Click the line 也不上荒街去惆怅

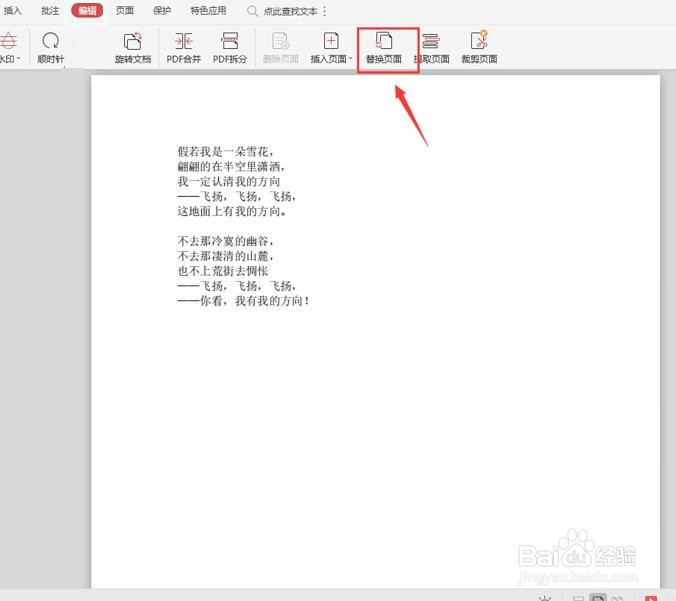222,271
